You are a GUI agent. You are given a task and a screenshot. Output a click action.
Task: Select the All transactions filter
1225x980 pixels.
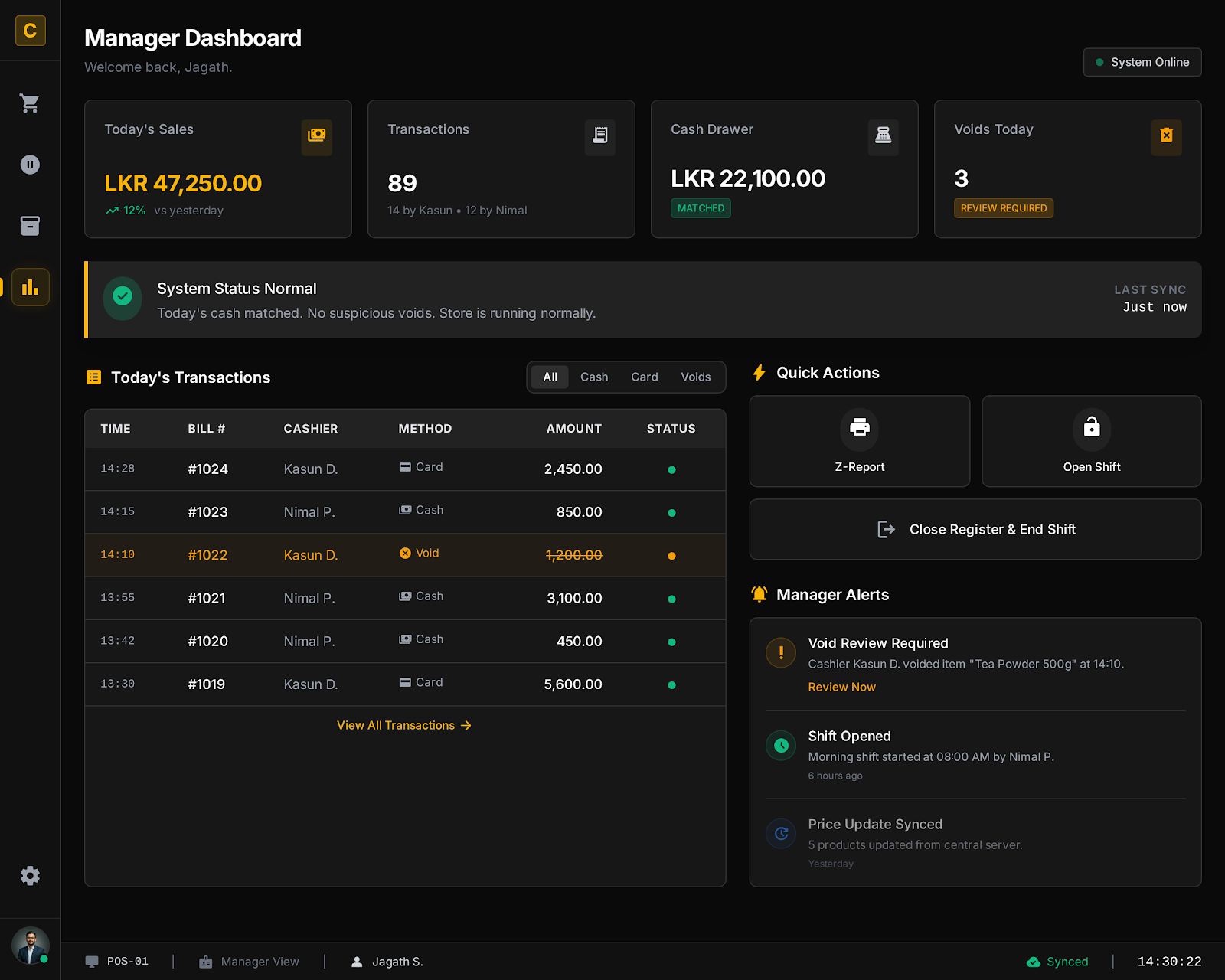pos(549,377)
